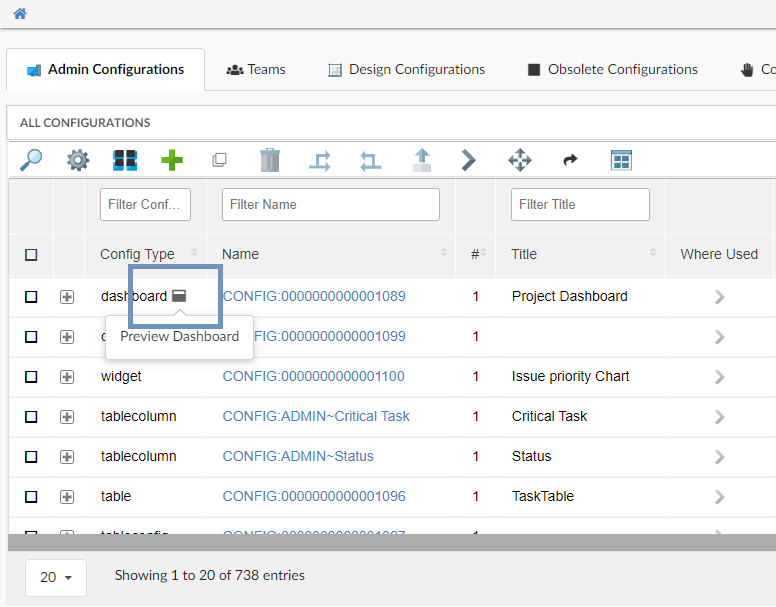The height and width of the screenshot is (607, 776).
Task: Click the table layout icon in toolbar
Action: pos(622,160)
